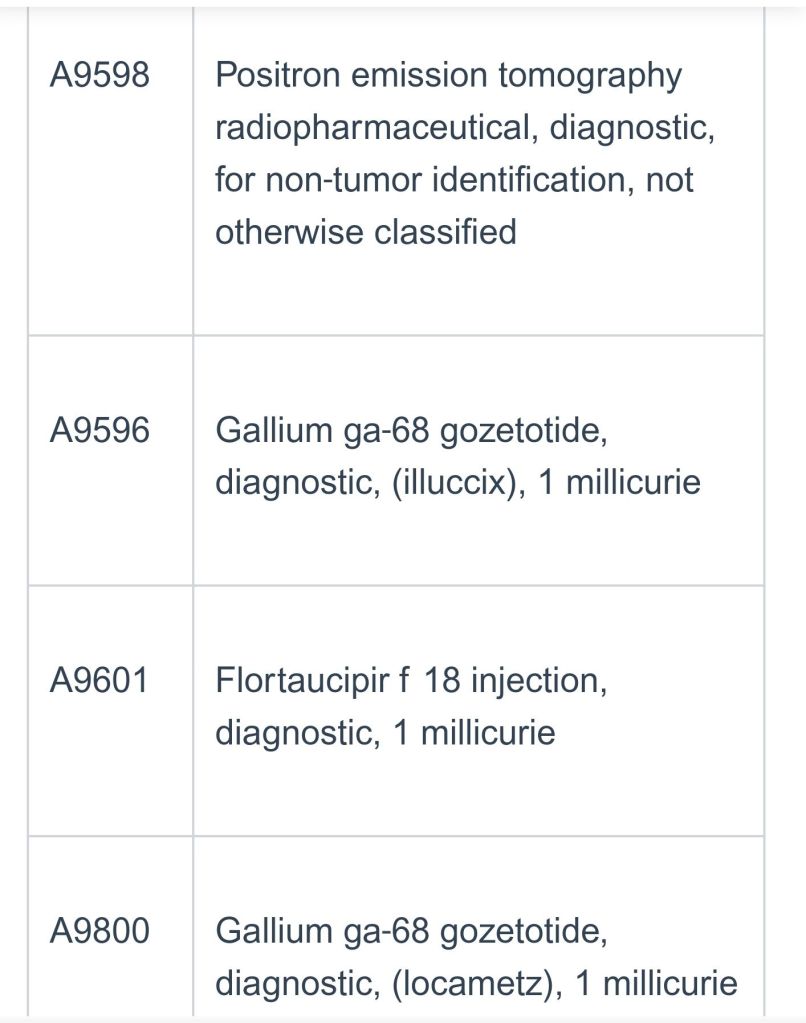Click "diagnostic, 1 millicurie" under Flortaucipir
Image resolution: width=806 pixels, height=1023 pixels.
[384, 733]
